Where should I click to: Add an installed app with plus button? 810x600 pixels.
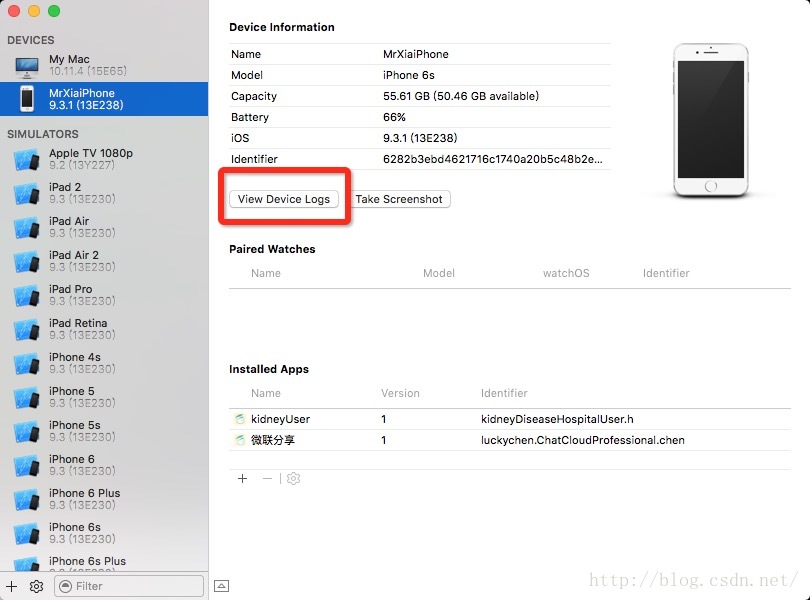pyautogui.click(x=242, y=479)
